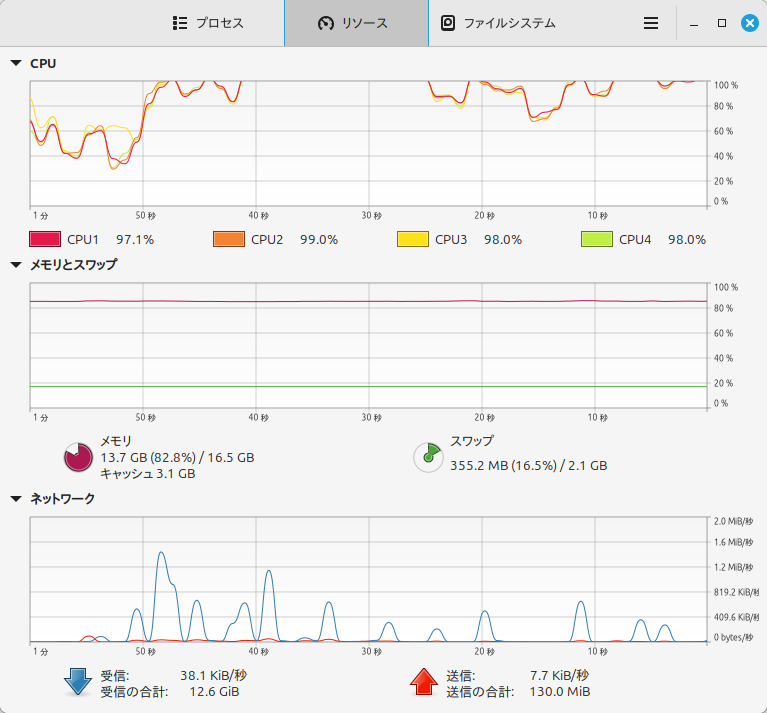Click the CPU history graph
This screenshot has width=767, height=713.
coord(370,143)
